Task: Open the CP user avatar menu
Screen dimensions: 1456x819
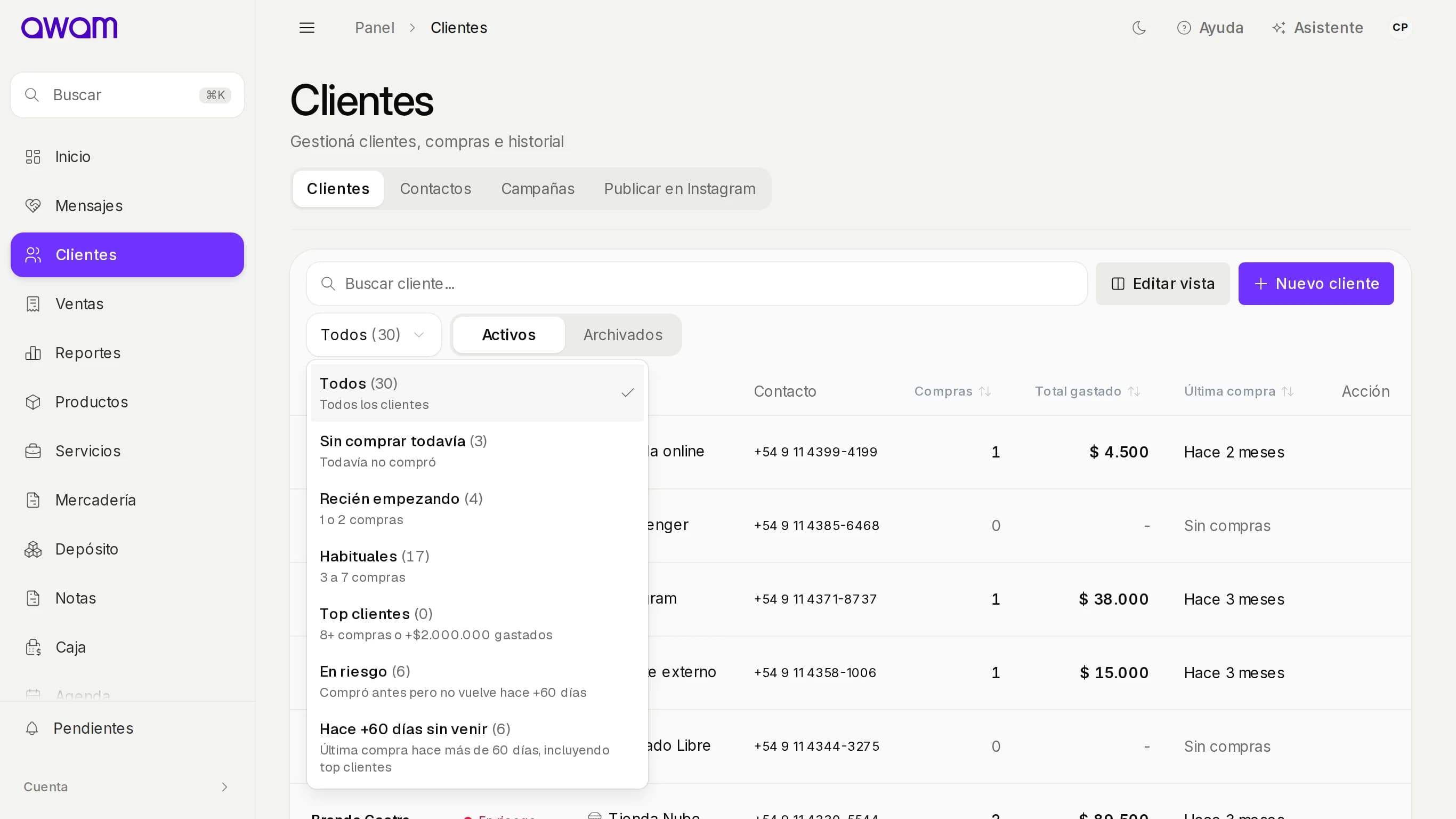Action: pos(1400,28)
